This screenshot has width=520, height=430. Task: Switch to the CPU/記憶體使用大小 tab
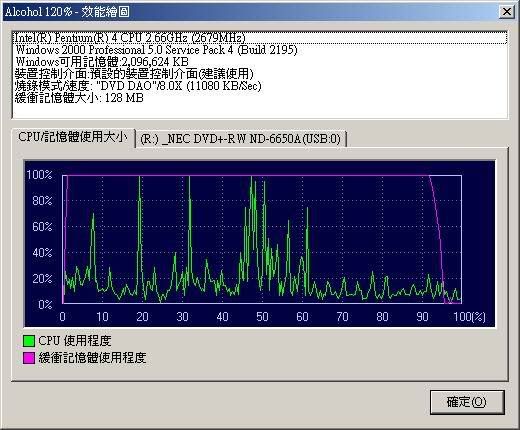[73, 137]
